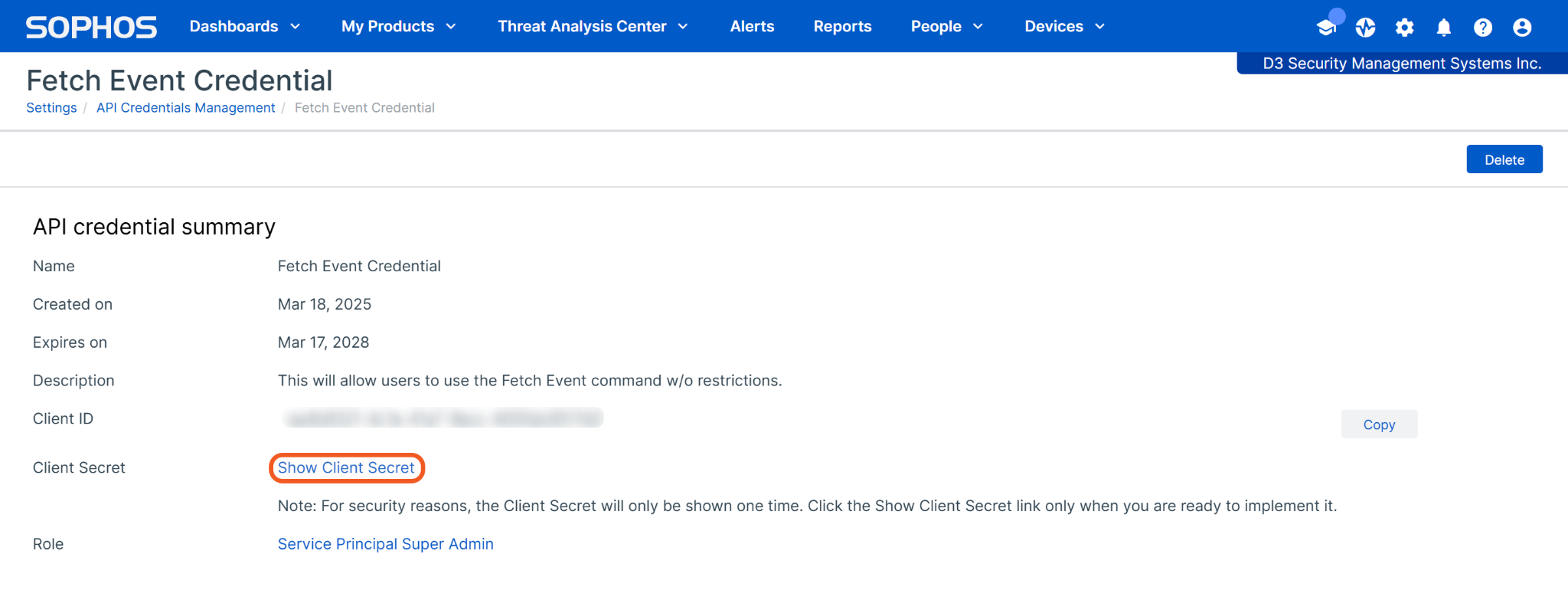Open settings via the gear icon
Screen dimensions: 1568x590
coord(1404,28)
